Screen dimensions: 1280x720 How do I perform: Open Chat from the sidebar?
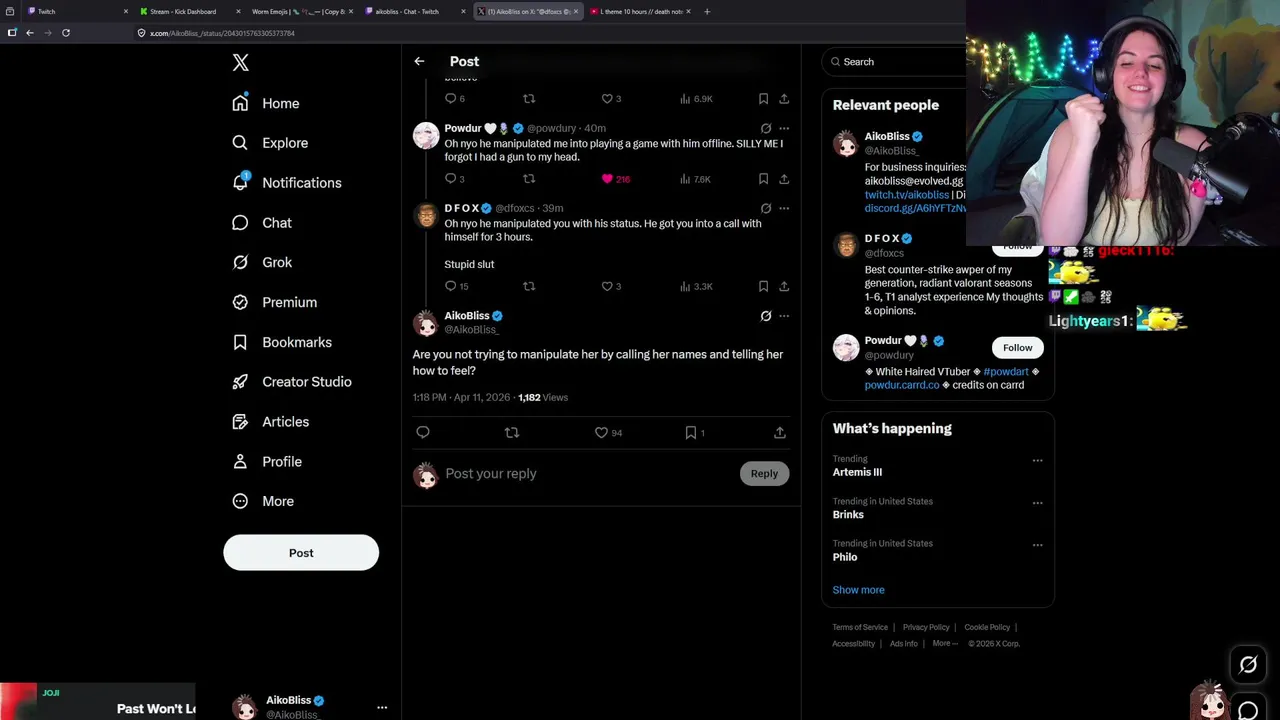point(262,223)
